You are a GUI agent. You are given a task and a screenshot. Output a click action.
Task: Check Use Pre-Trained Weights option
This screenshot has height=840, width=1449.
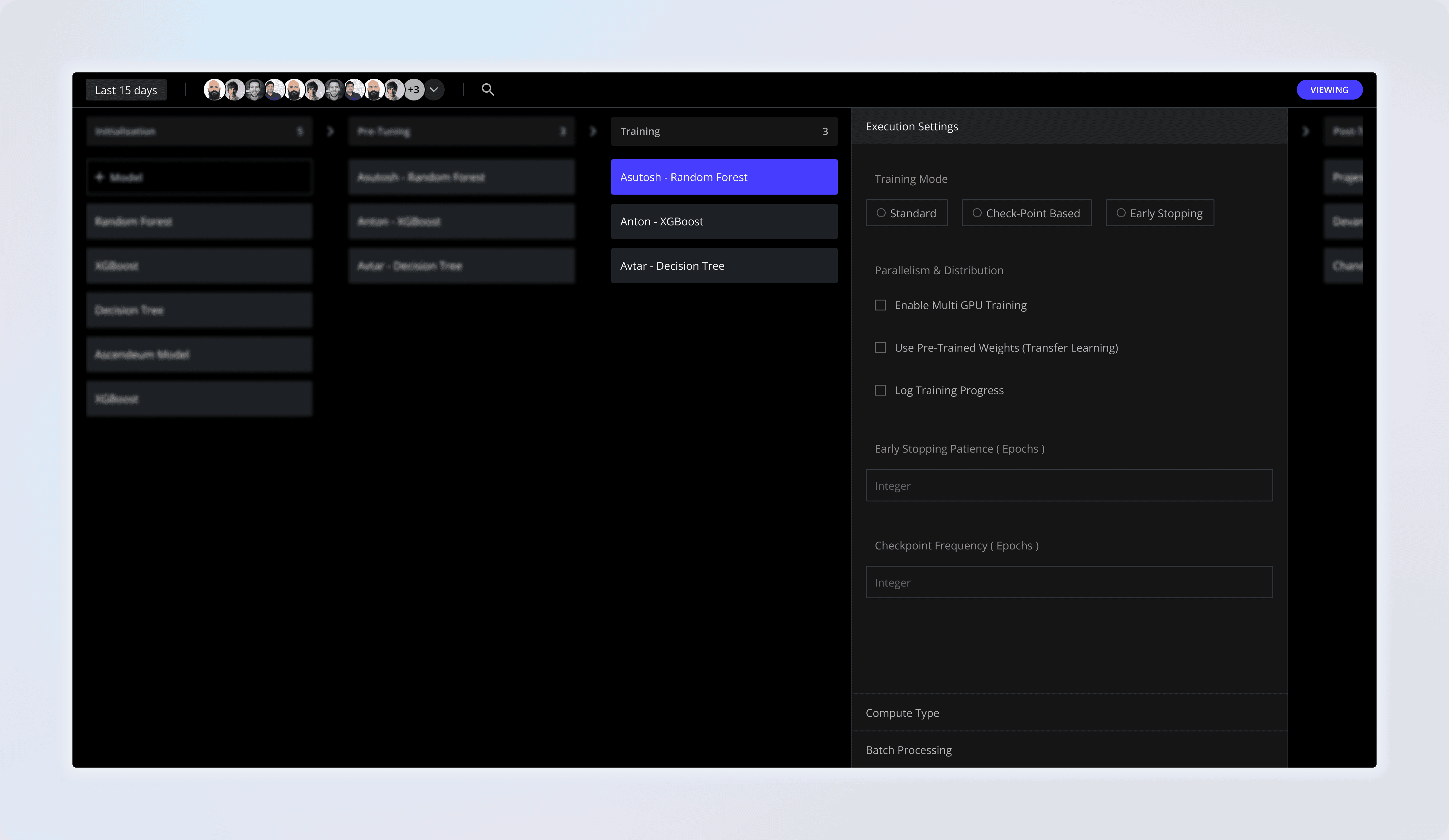pyautogui.click(x=880, y=348)
